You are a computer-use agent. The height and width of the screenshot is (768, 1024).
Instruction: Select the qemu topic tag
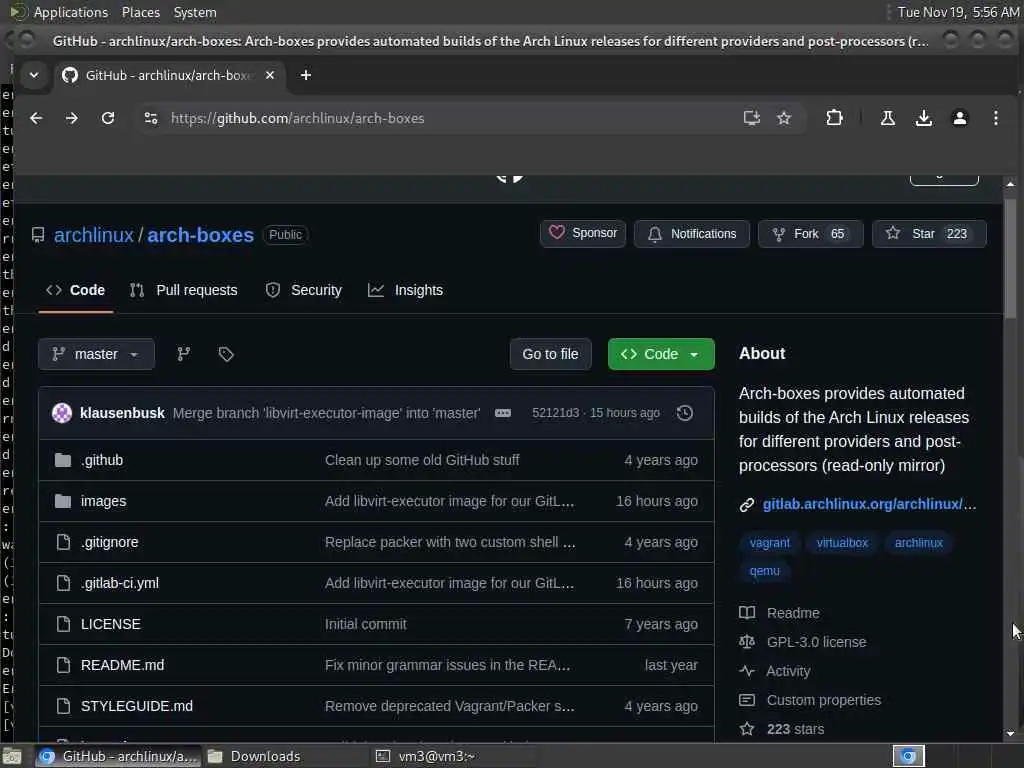pyautogui.click(x=764, y=571)
